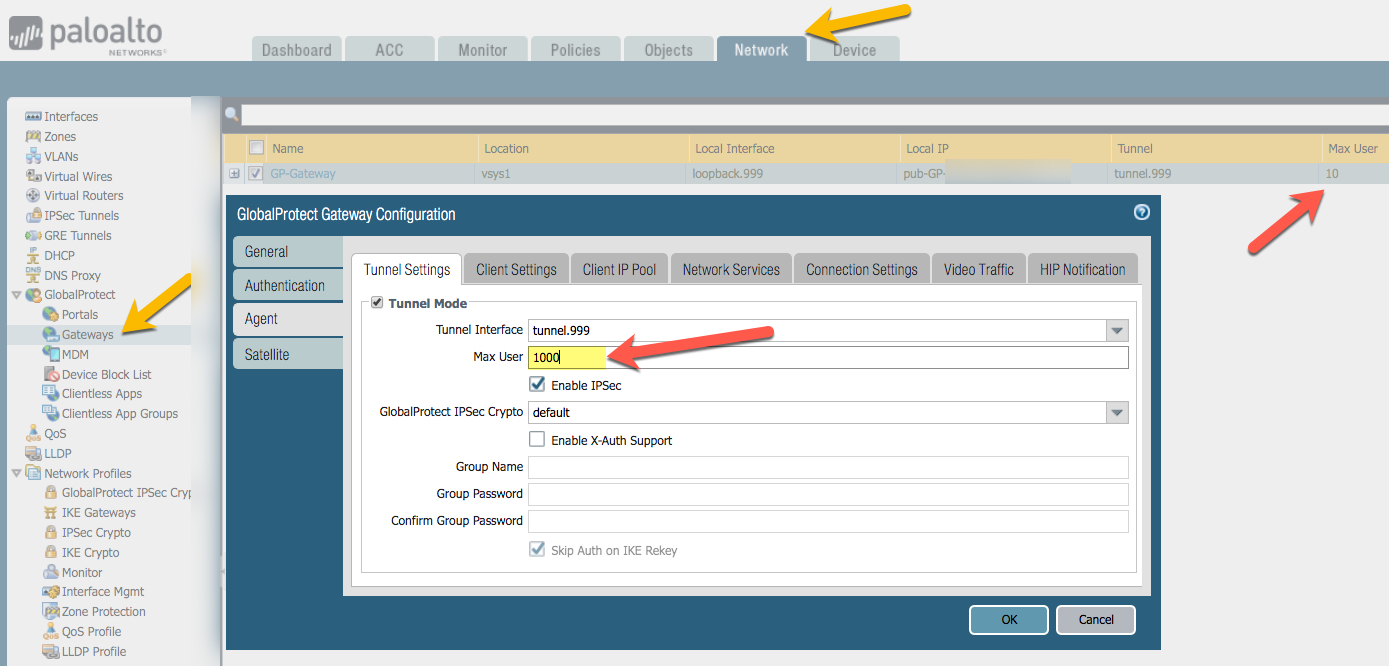1389x666 pixels.
Task: Switch to the Objects tab
Action: pos(669,50)
